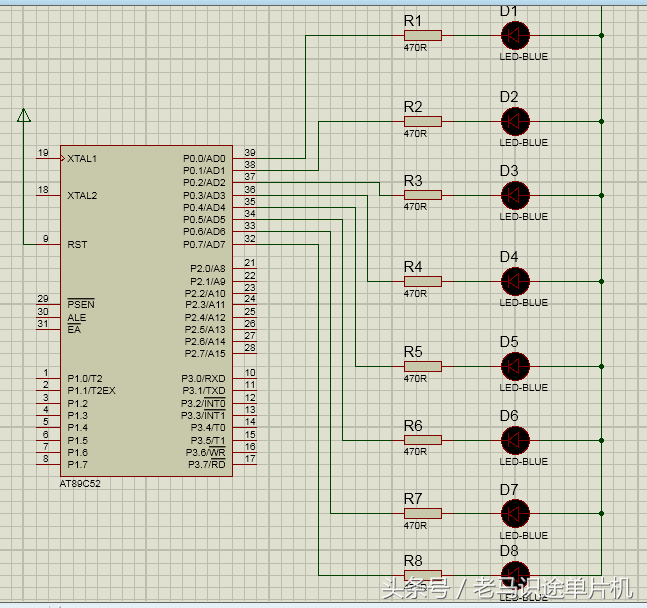Select the D1 LED at top
Screen dimensions: 647x608
tap(515, 36)
